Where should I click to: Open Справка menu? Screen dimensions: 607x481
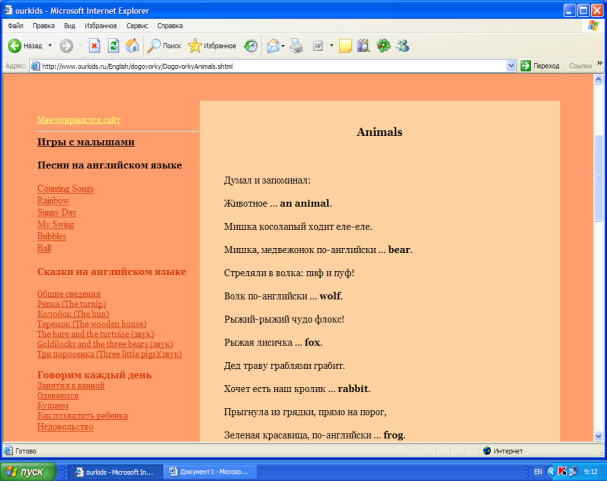coord(170,26)
